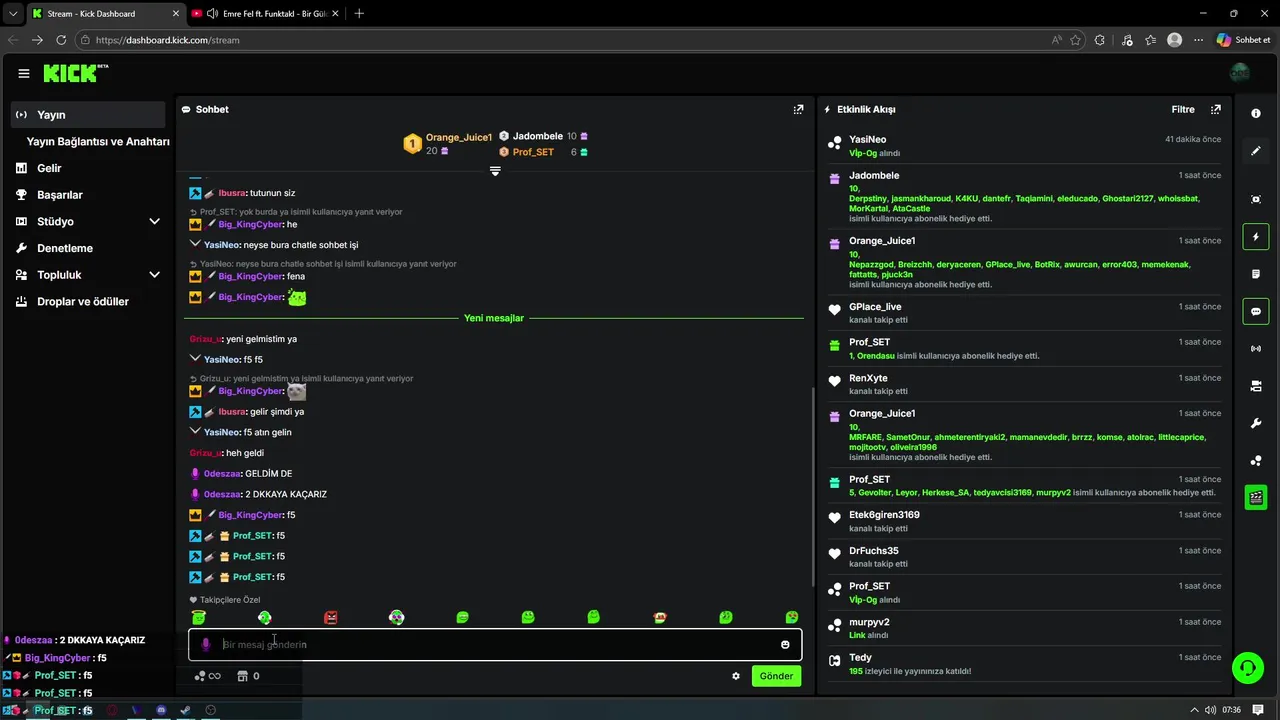1280x720 pixels.
Task: Expand YasiNeo 'f5 atın gelin' chevron
Action: (x=195, y=431)
